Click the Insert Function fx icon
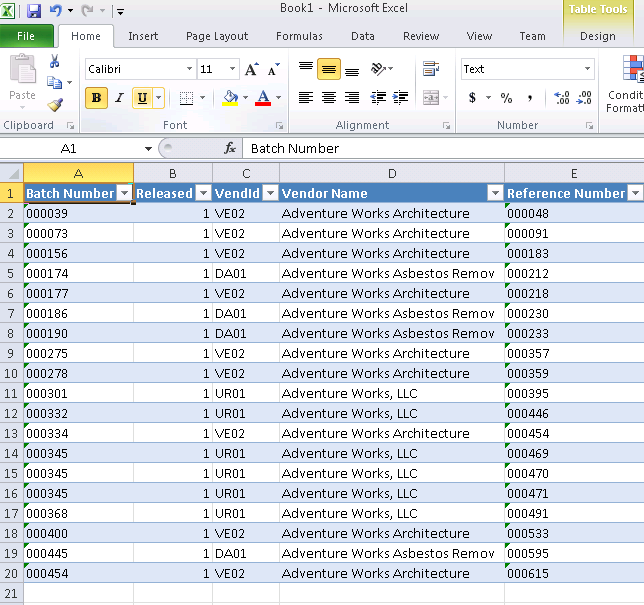This screenshot has width=644, height=605. pos(230,148)
